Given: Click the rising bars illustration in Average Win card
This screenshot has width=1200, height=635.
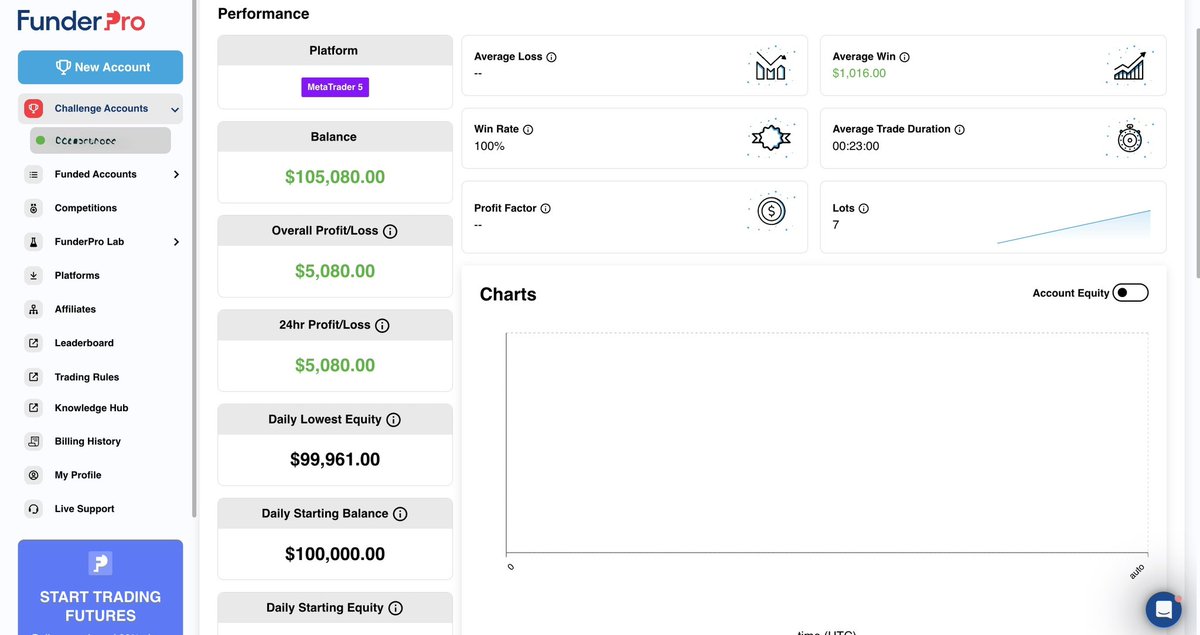Looking at the screenshot, I should click(x=1129, y=66).
